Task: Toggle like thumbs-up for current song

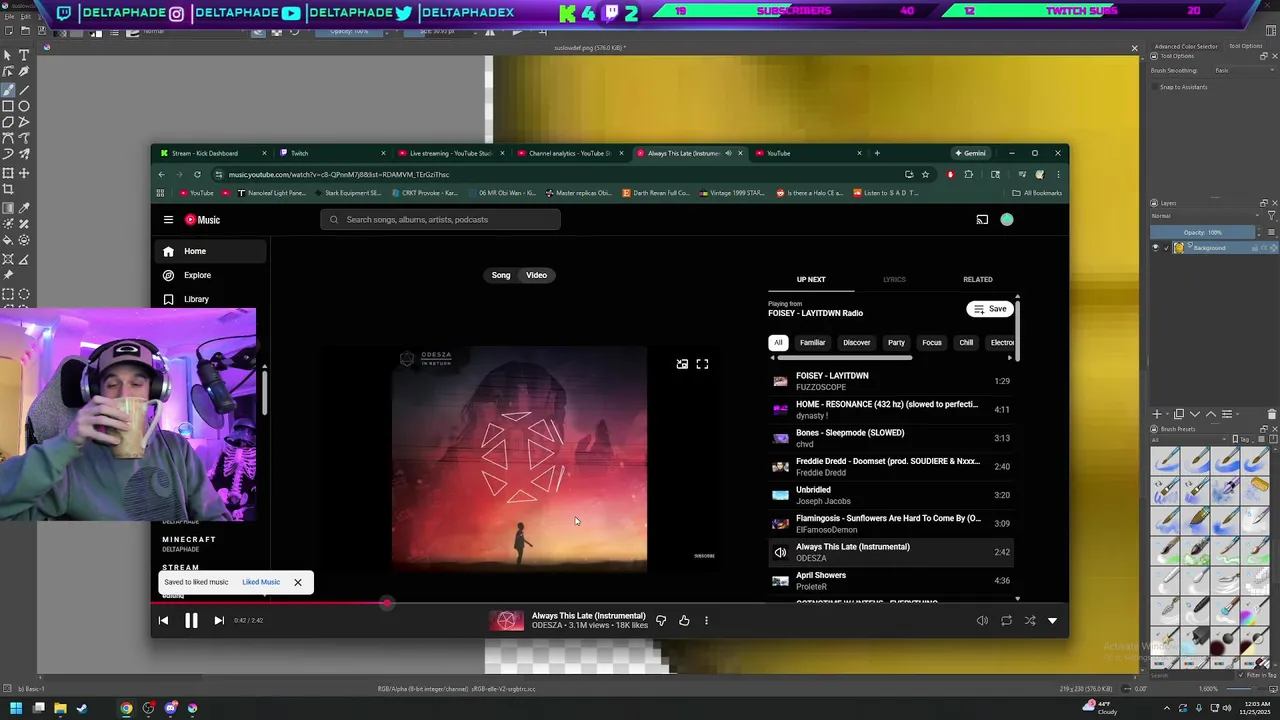Action: coord(684,621)
